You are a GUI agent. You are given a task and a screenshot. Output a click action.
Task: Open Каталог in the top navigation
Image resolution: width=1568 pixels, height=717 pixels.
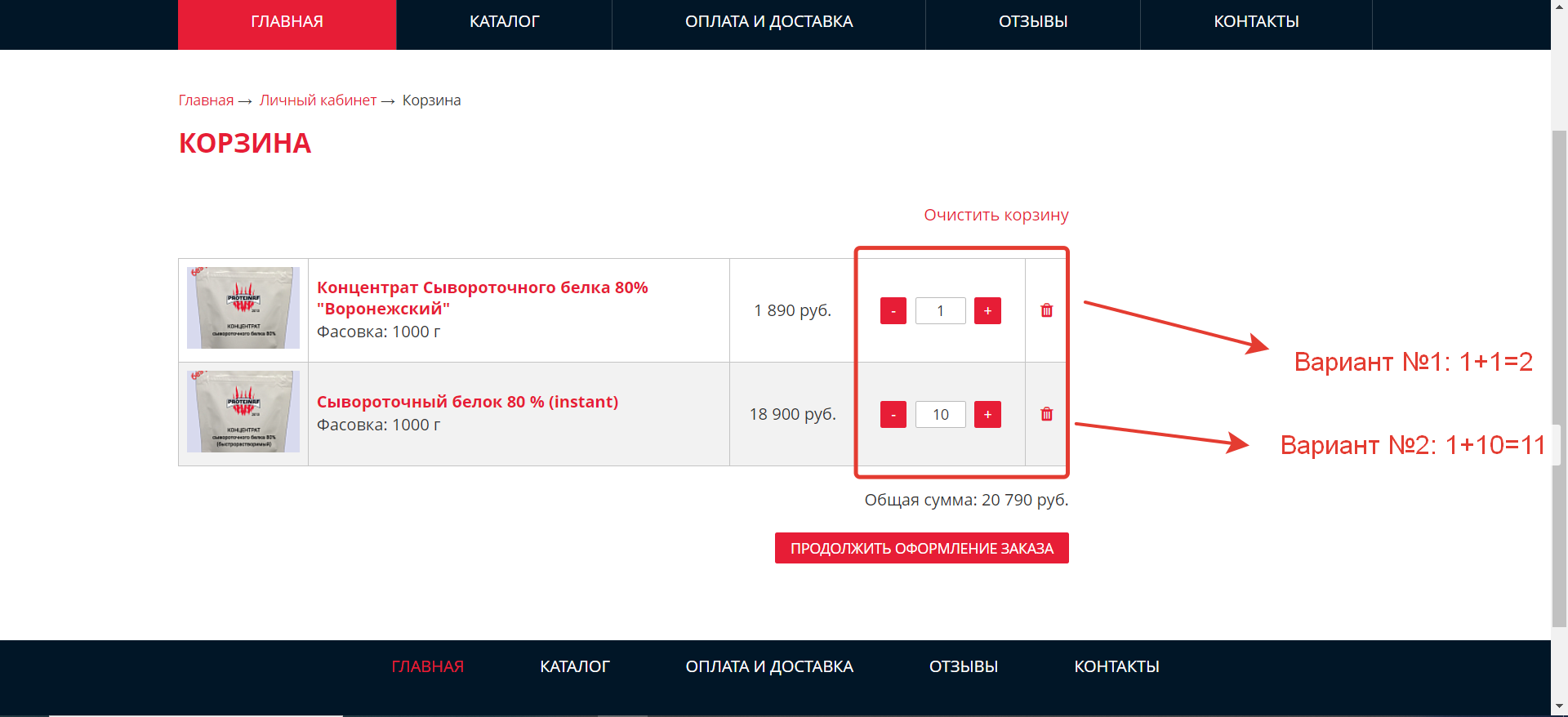[504, 22]
